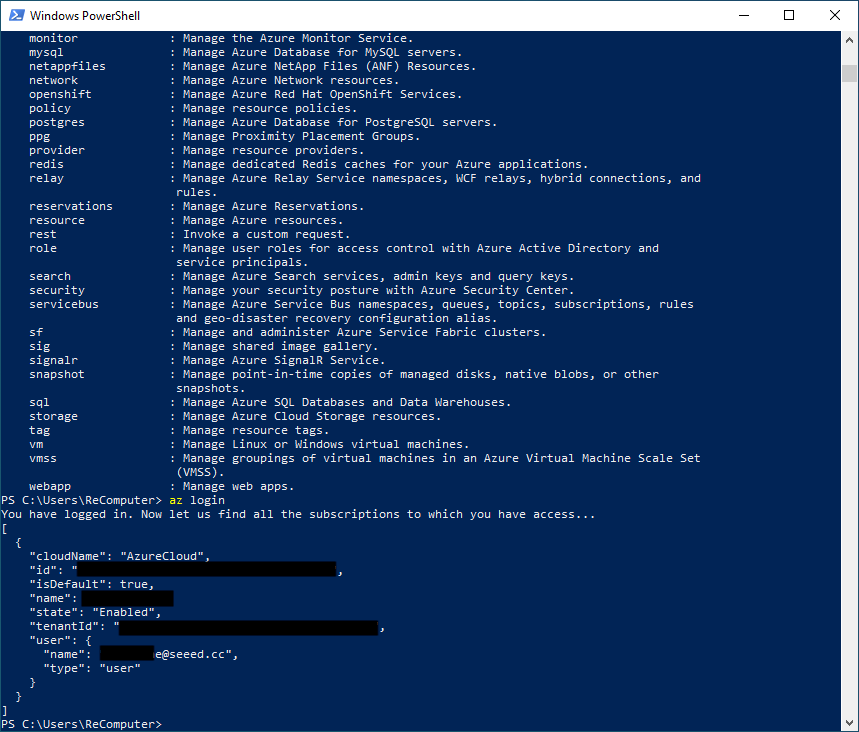Viewport: 859px width, 732px height.
Task: Click the "state": "Enabled" line
Action: click(95, 612)
